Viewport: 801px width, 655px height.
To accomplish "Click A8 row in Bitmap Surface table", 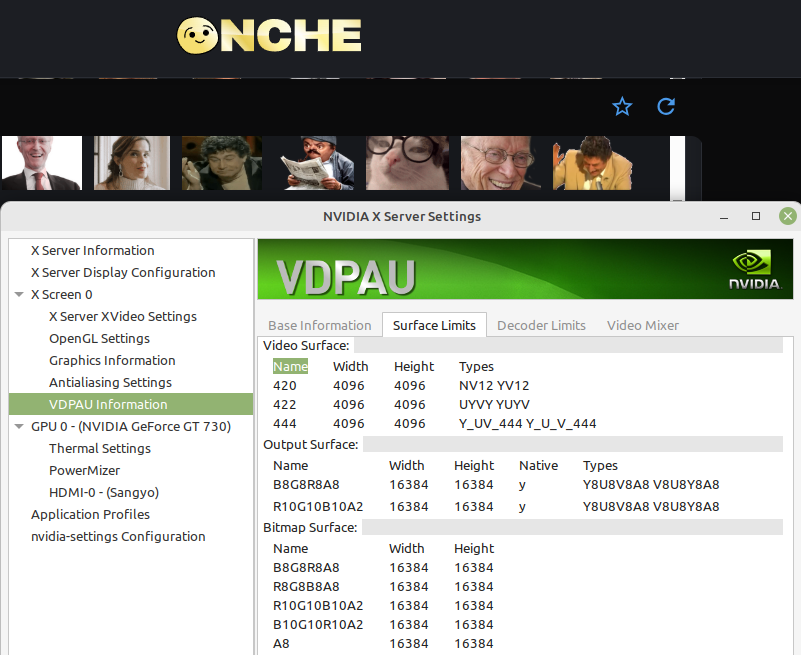I will pos(281,643).
